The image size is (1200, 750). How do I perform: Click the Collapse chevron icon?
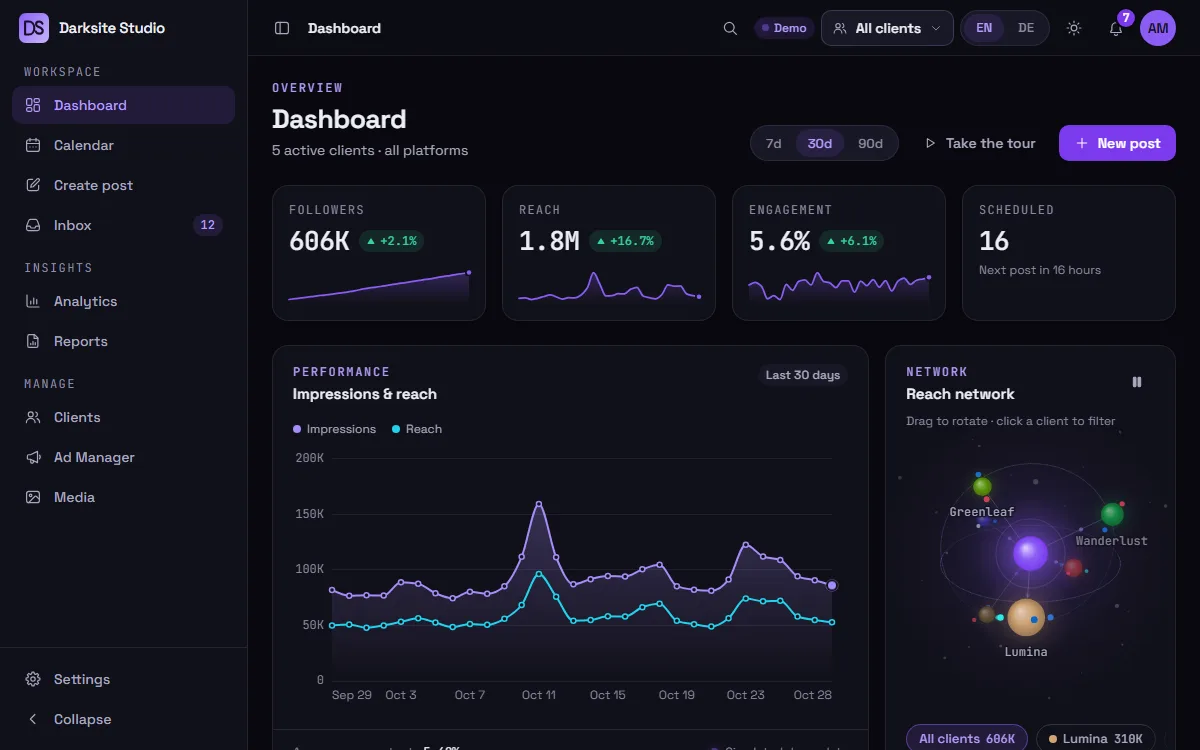point(33,719)
